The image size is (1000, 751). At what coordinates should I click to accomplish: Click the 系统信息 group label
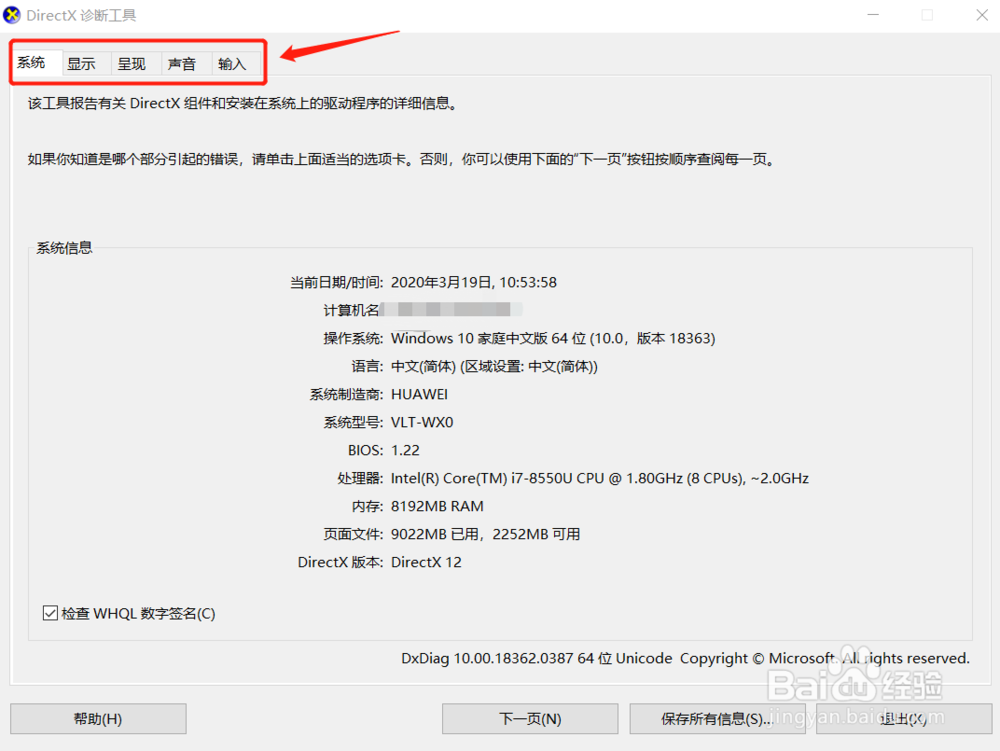tap(64, 248)
